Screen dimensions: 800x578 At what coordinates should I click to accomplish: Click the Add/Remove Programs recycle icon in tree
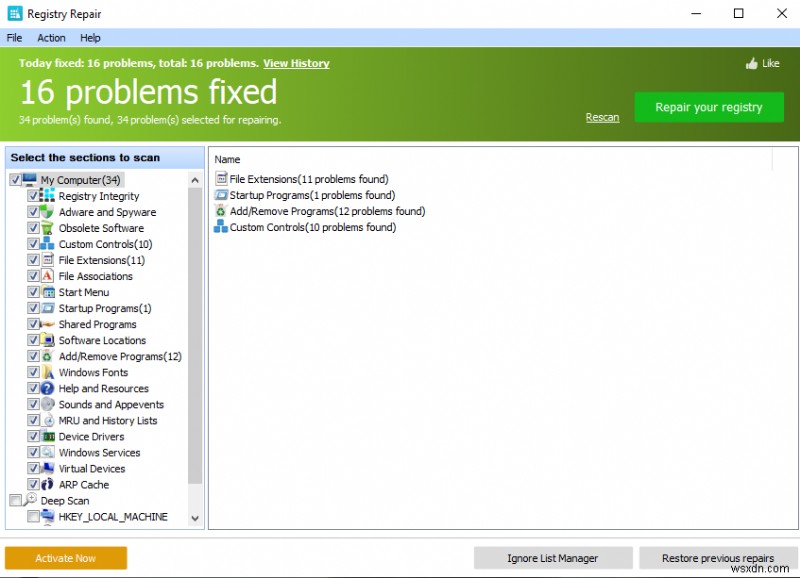pyautogui.click(x=47, y=356)
